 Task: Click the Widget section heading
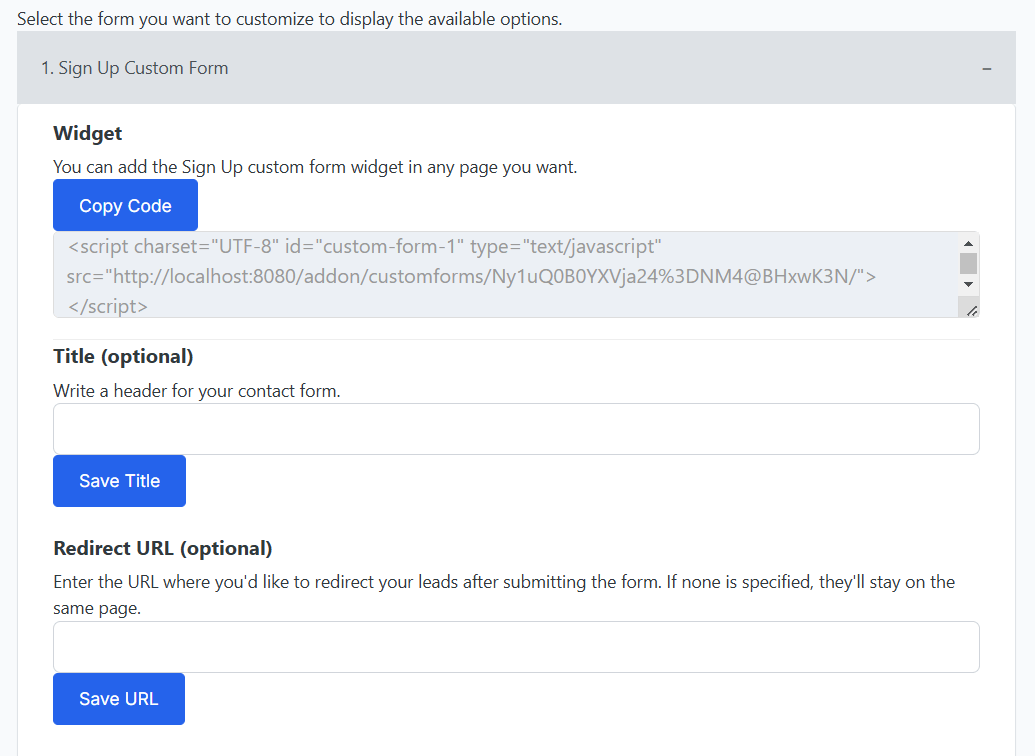click(x=88, y=133)
